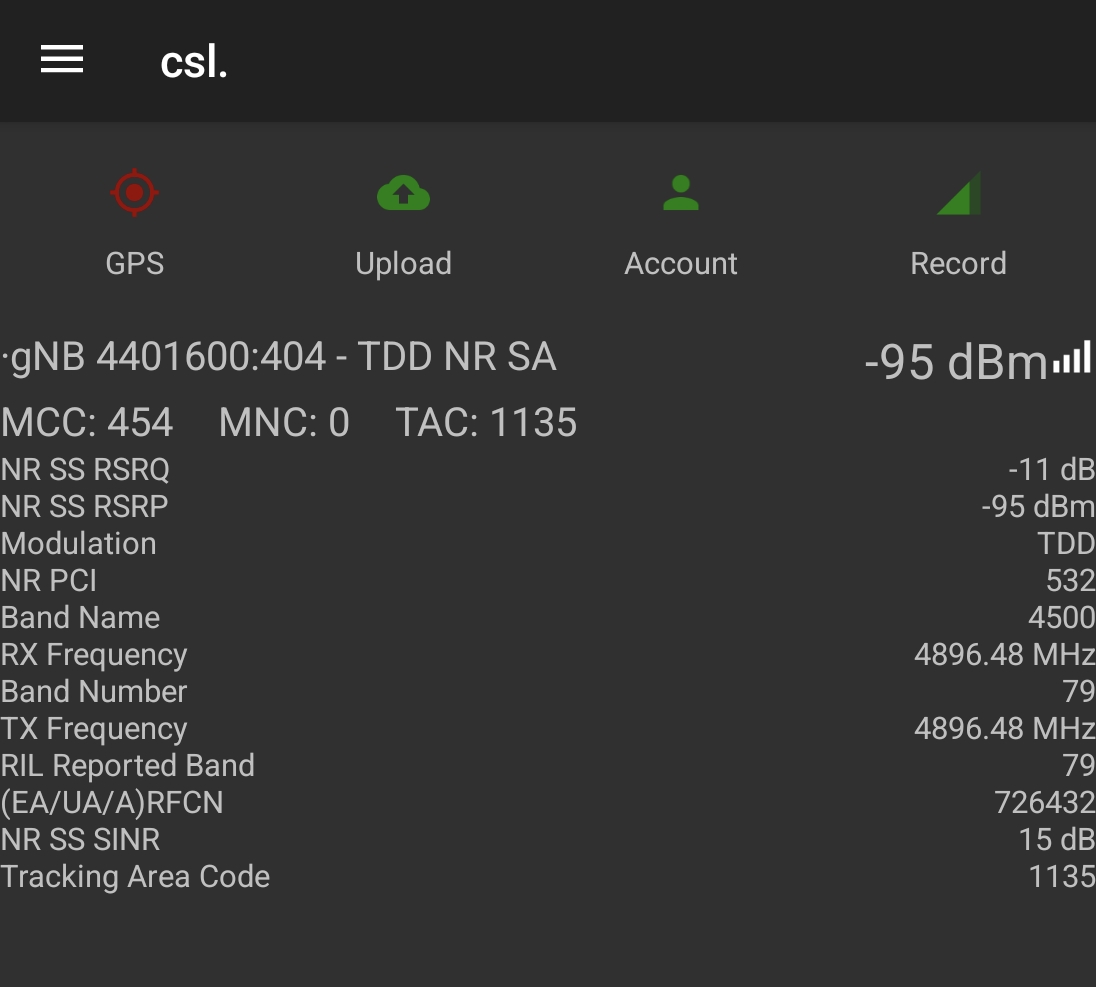Click the Record label text
1096x987 pixels.
coord(957,263)
